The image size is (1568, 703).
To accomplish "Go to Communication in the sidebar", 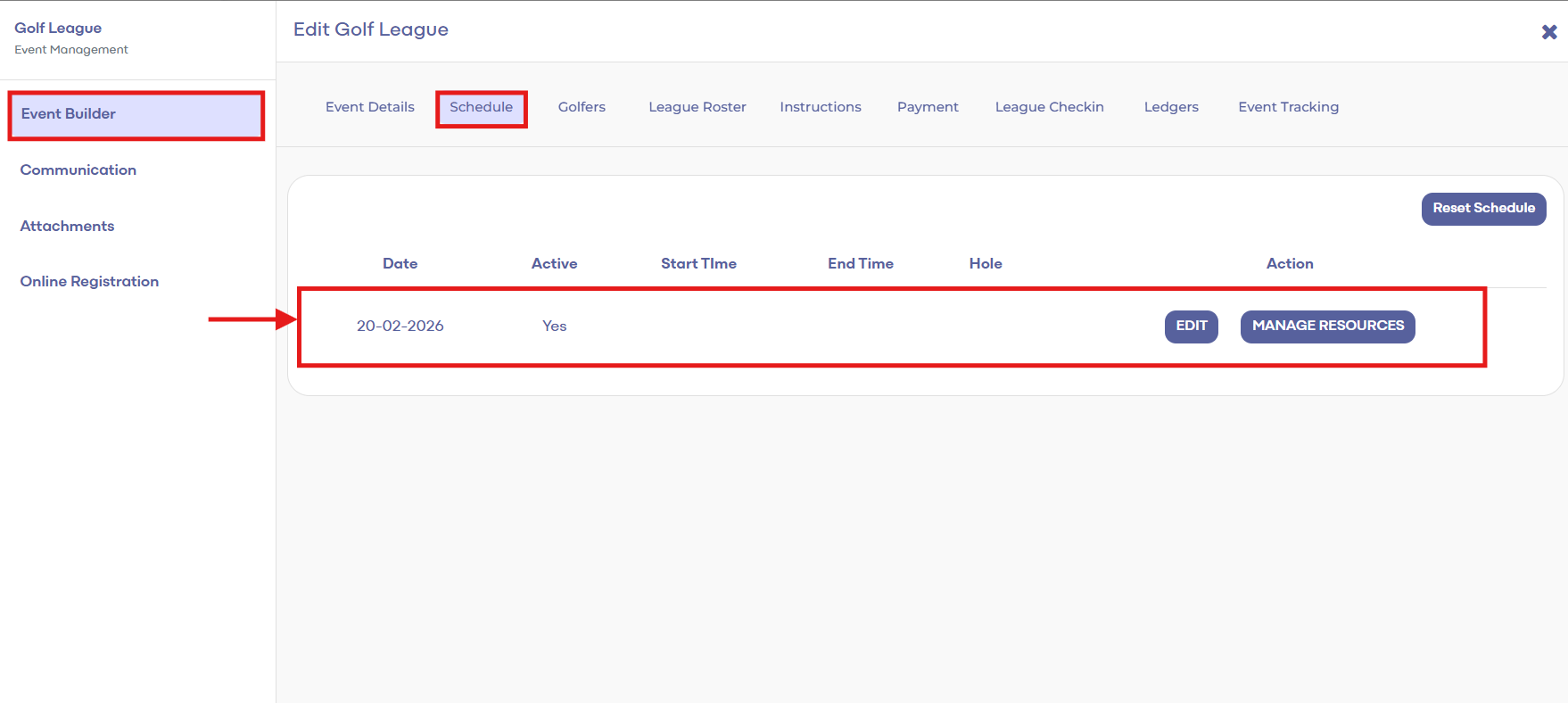I will (x=78, y=170).
